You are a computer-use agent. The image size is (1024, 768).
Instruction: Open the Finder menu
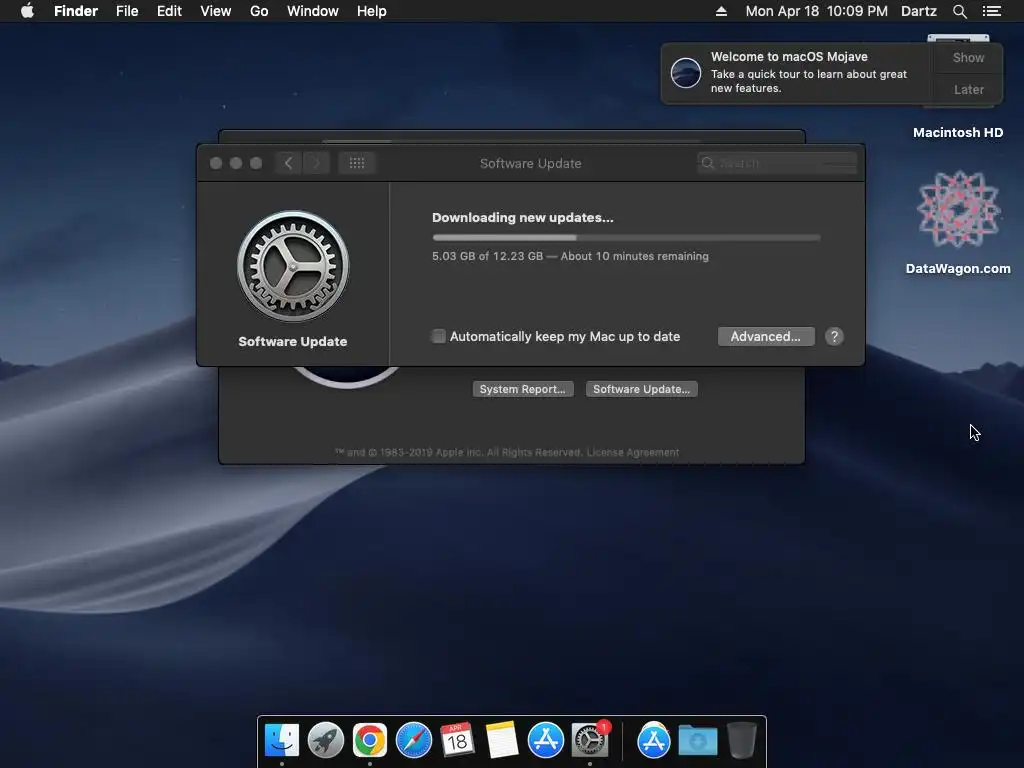76,11
